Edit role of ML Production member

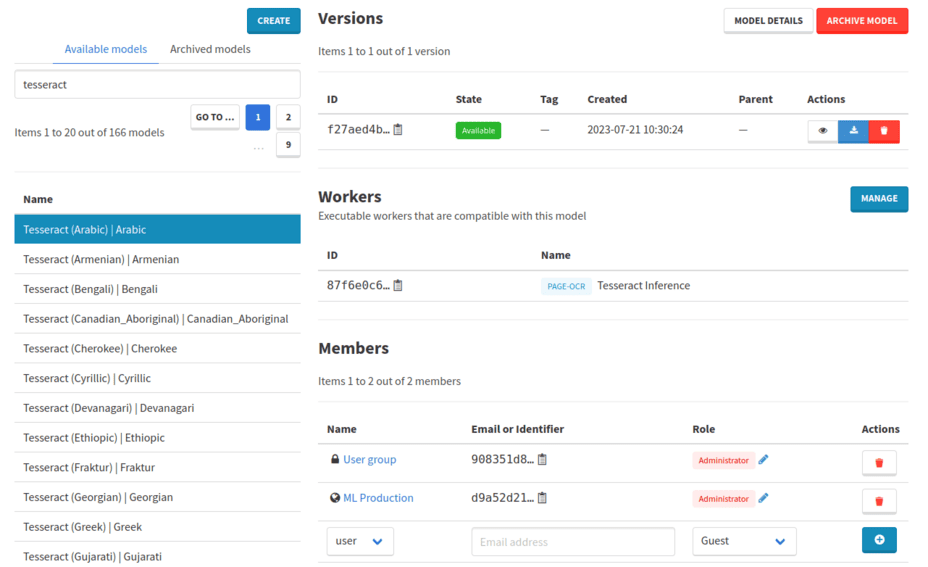[x=763, y=498]
